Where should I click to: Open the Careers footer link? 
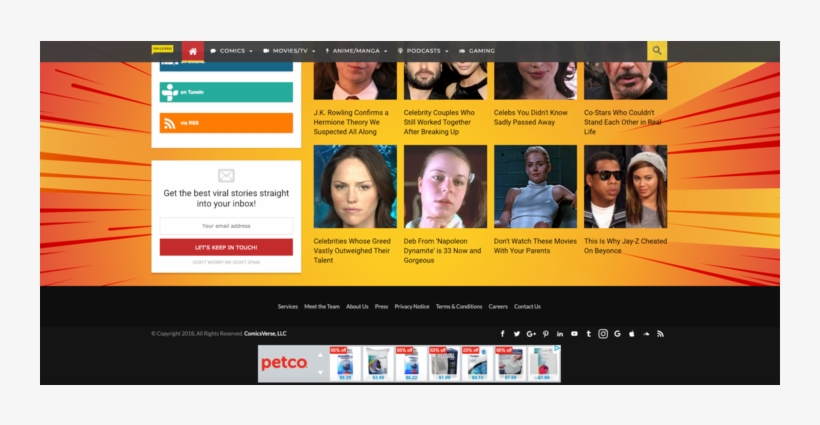click(x=498, y=306)
